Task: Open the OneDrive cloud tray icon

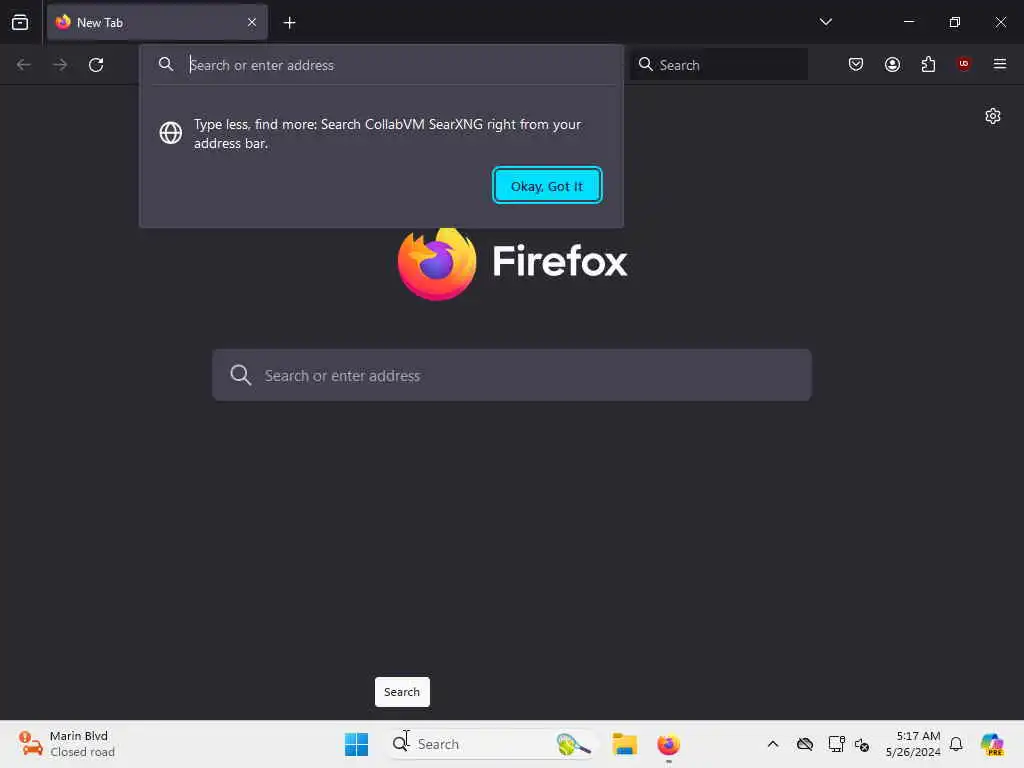Action: pyautogui.click(x=805, y=744)
